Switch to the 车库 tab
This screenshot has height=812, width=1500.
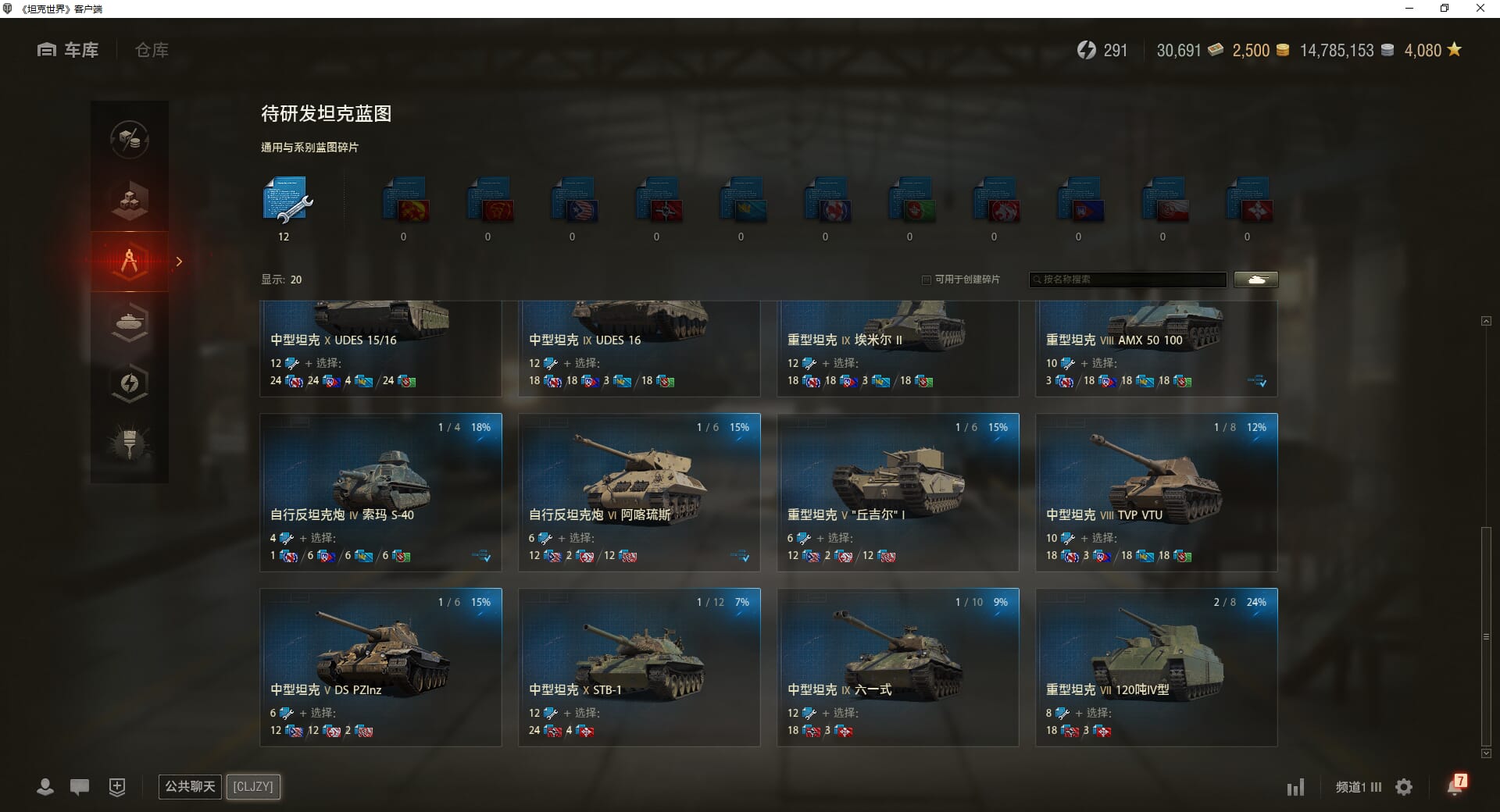coord(68,50)
